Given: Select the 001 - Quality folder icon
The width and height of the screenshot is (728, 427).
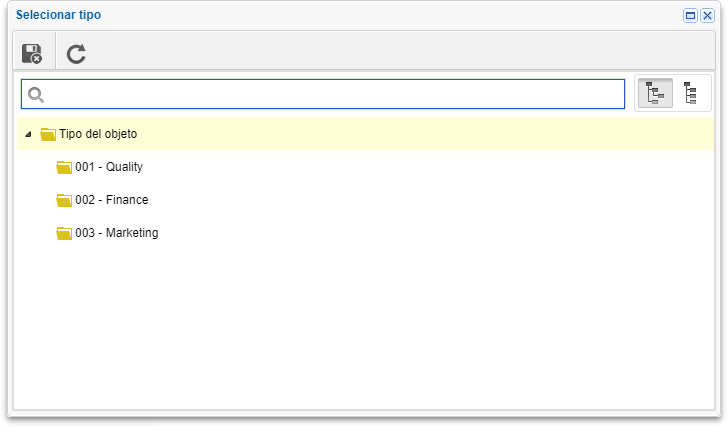Looking at the screenshot, I should coord(64,167).
